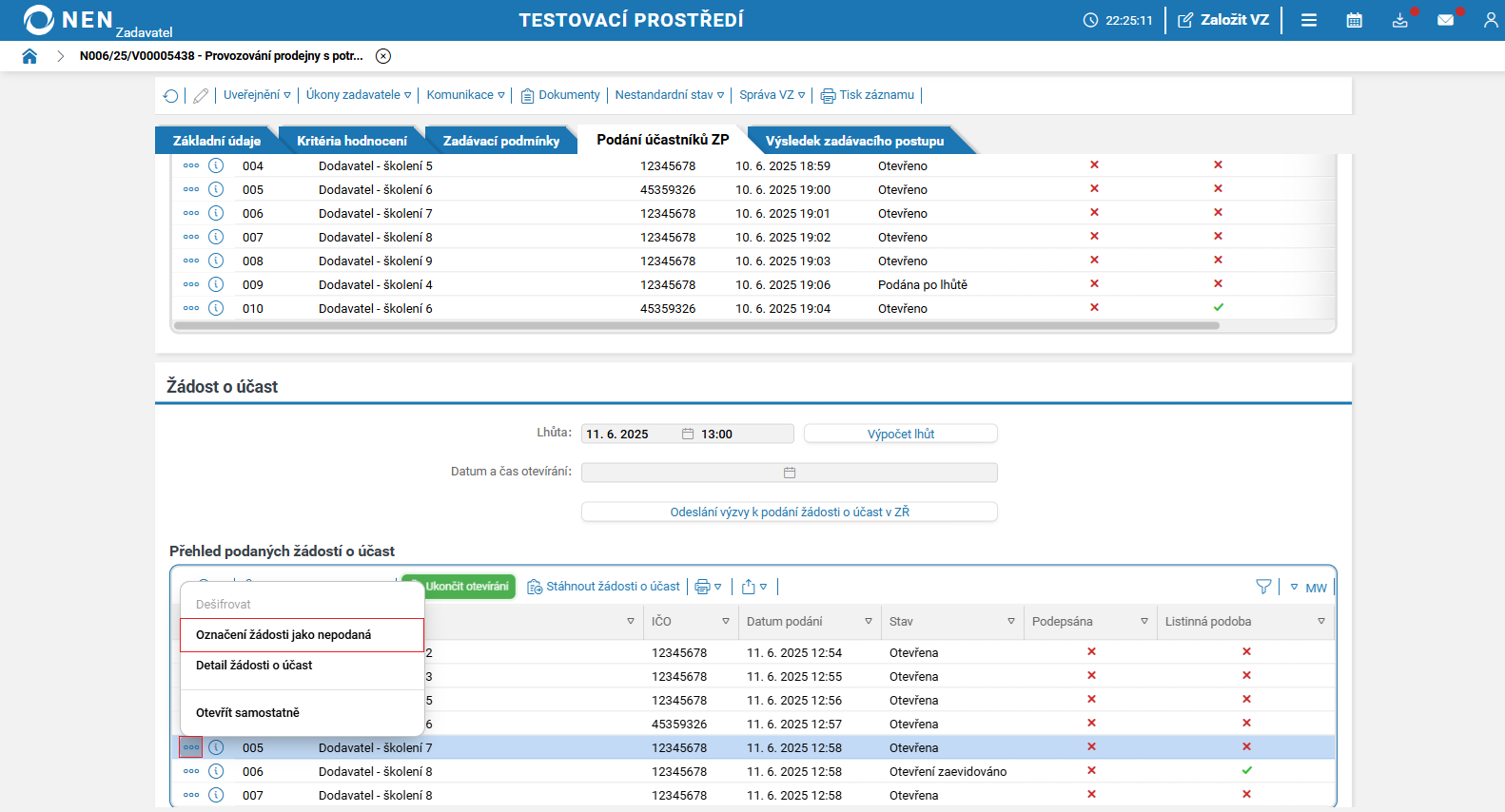Image resolution: width=1505 pixels, height=812 pixels.
Task: Click the refresh record icon
Action: [171, 95]
